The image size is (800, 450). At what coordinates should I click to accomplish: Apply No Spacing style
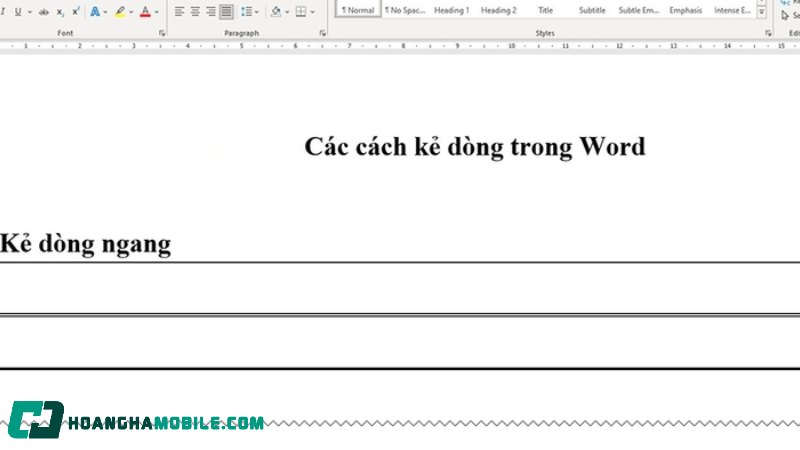click(x=405, y=9)
